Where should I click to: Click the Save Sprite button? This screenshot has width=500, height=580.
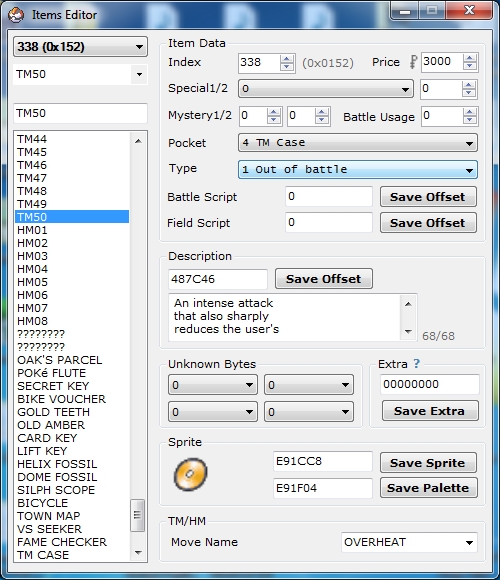click(428, 463)
